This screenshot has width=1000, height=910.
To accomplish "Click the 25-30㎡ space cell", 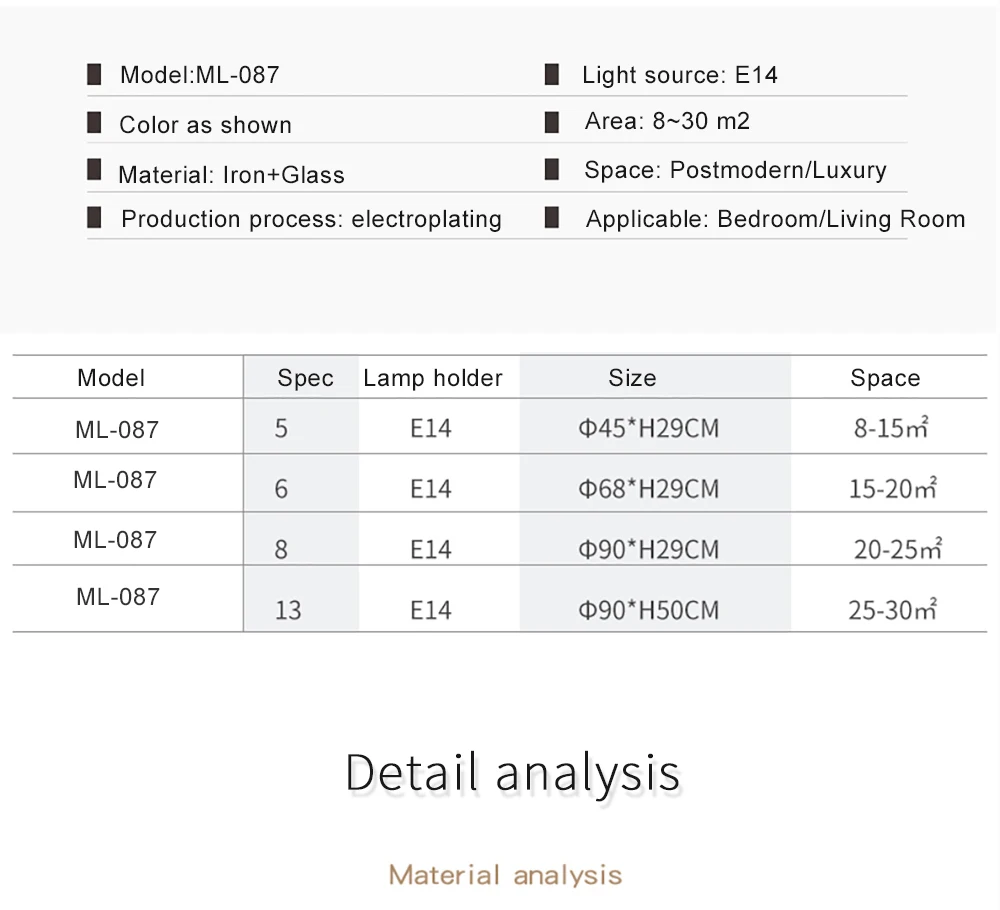I will click(893, 610).
